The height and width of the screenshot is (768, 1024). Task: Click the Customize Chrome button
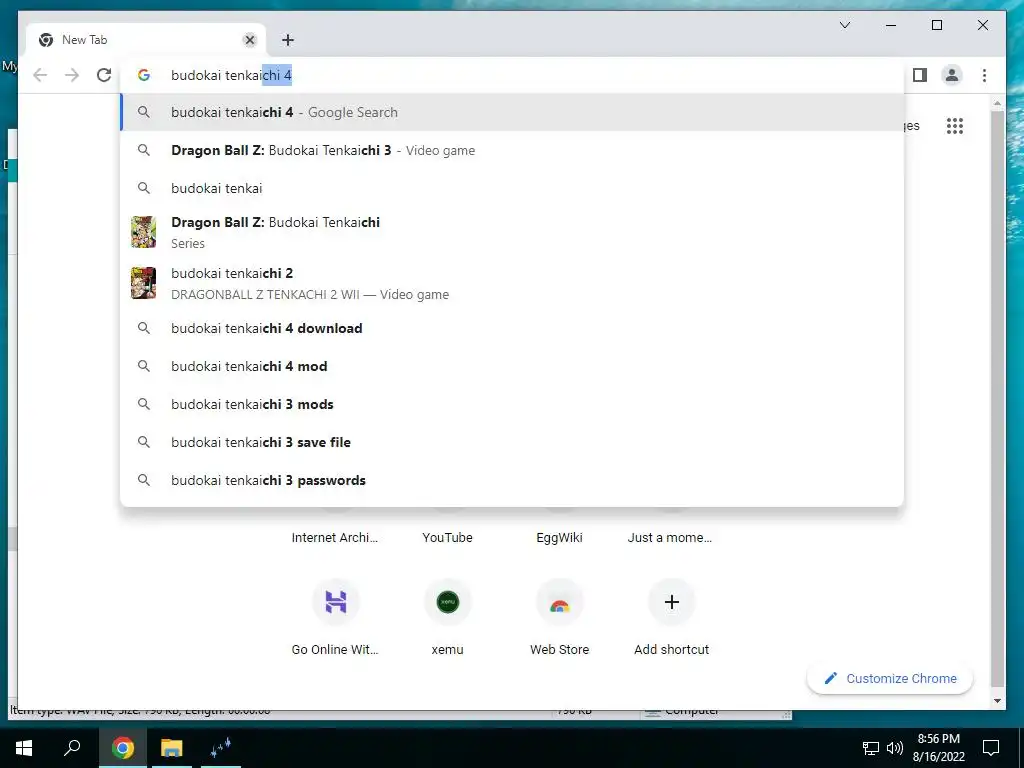click(x=890, y=679)
